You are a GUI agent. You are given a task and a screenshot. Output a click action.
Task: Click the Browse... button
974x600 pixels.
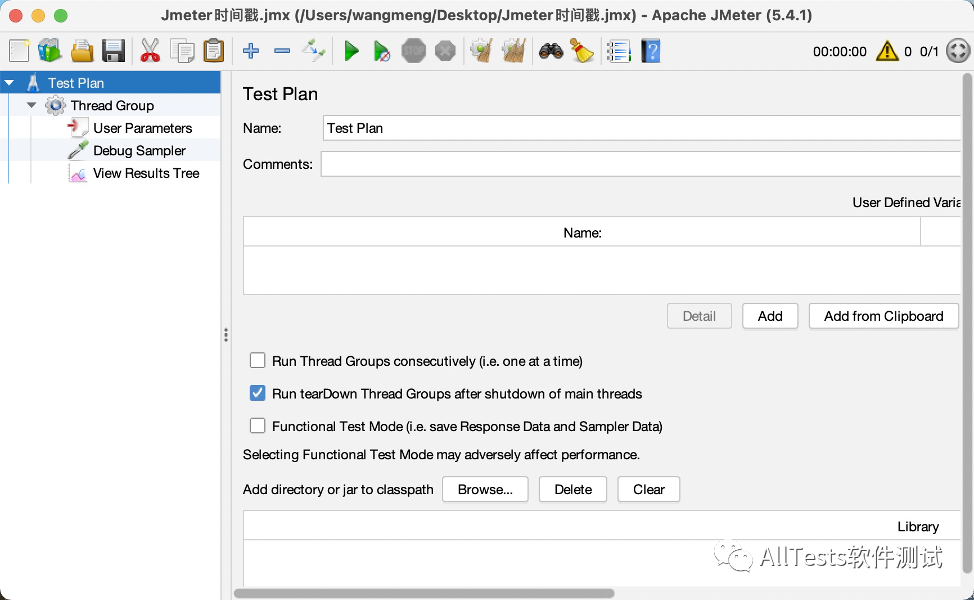pyautogui.click(x=485, y=489)
